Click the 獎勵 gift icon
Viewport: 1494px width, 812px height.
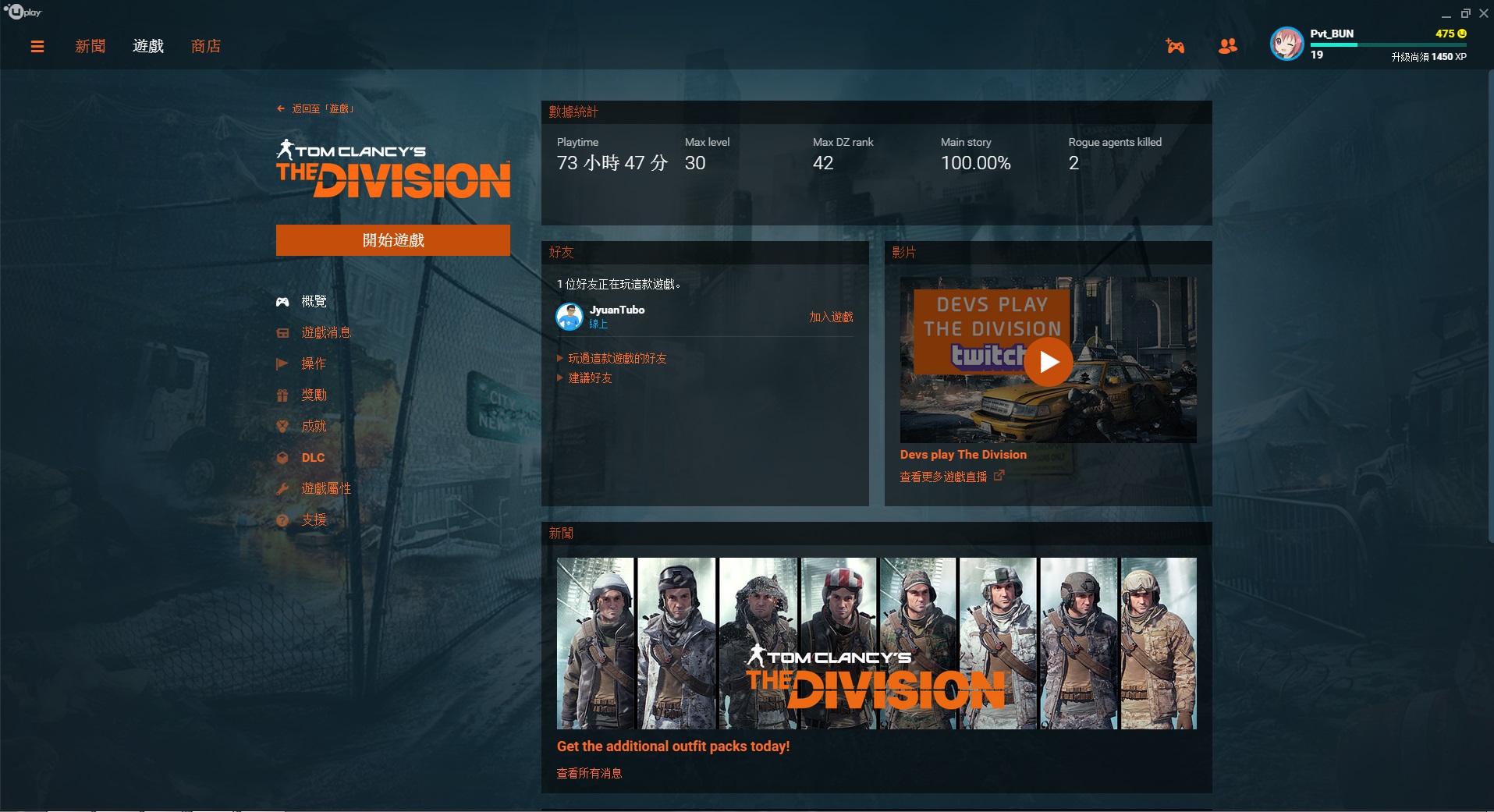[282, 395]
